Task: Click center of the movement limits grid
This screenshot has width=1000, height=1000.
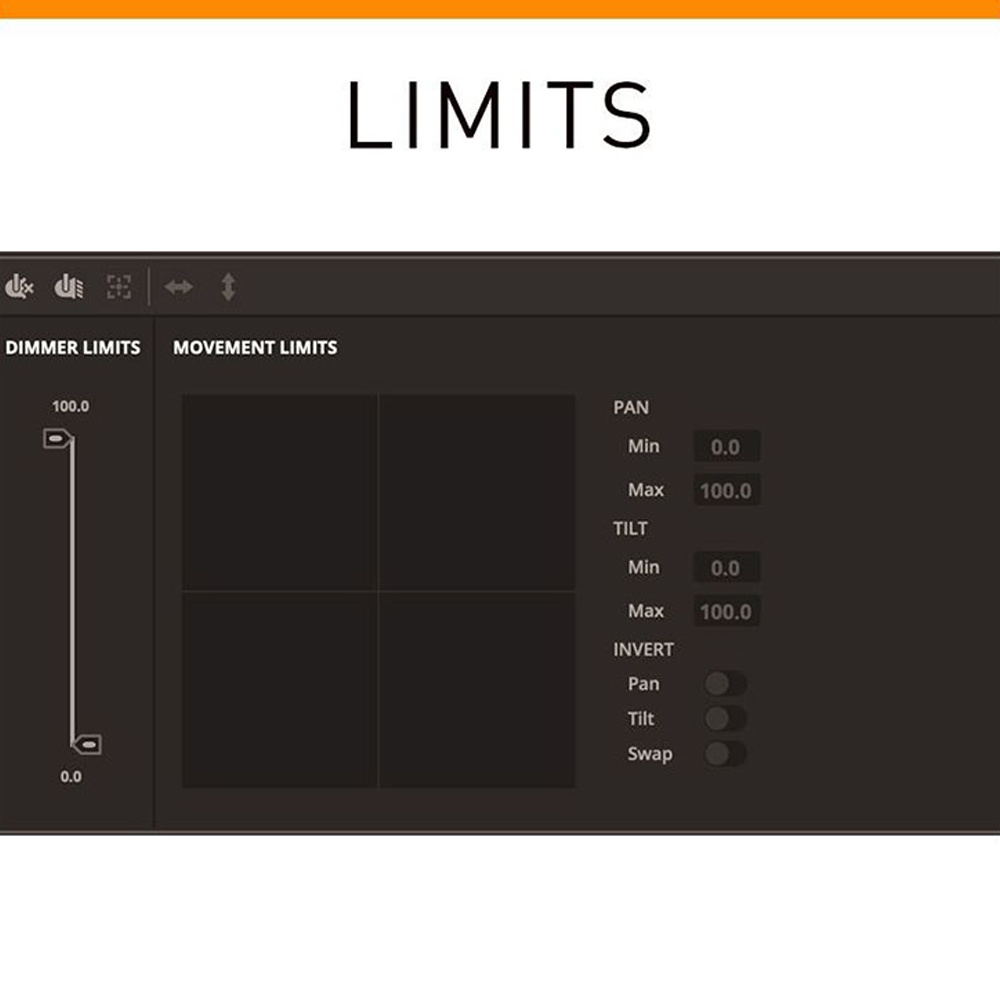Action: point(378,591)
